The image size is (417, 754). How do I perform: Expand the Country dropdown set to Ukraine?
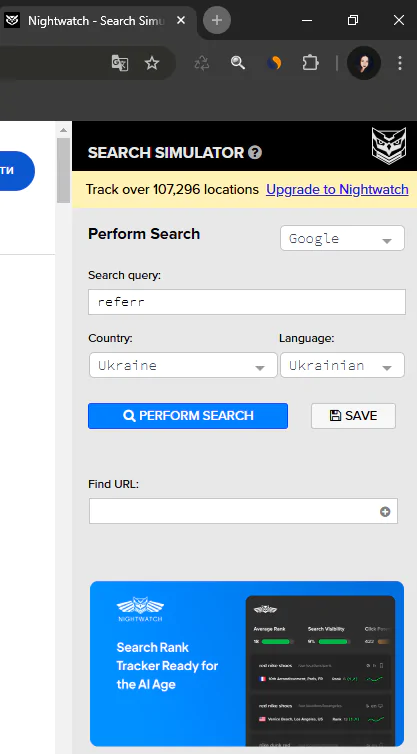coord(183,365)
